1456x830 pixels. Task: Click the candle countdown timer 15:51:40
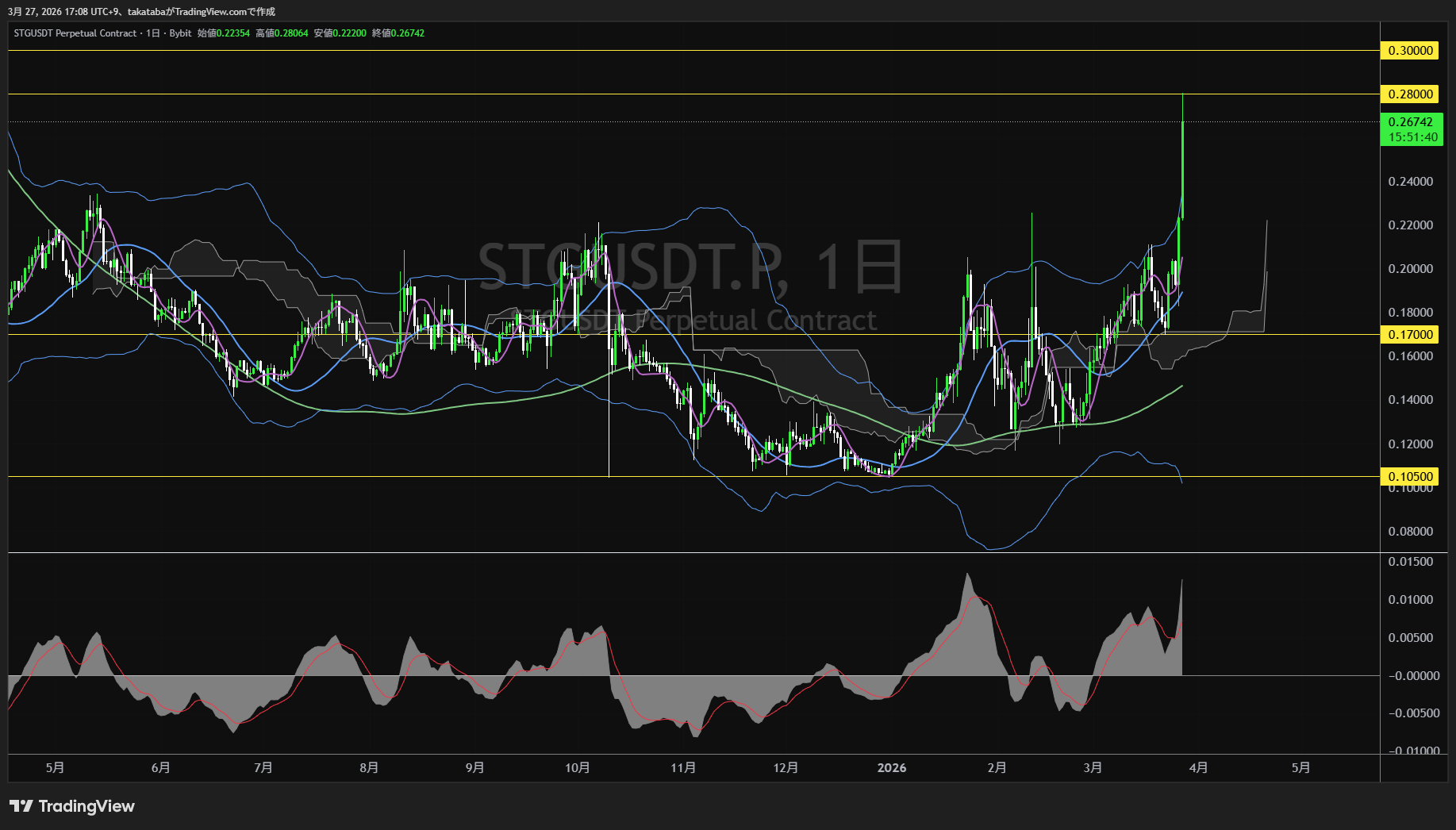pos(1412,137)
